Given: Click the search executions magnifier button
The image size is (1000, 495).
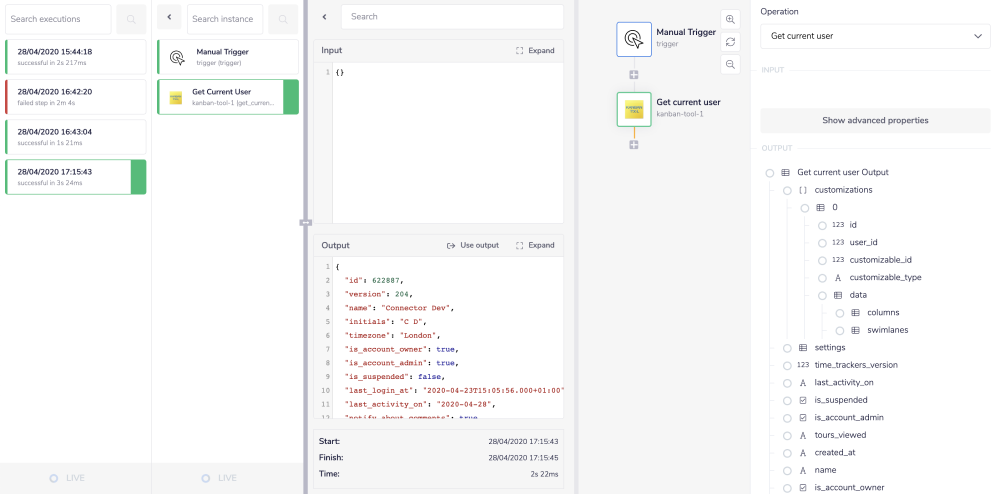Looking at the screenshot, I should pos(131,19).
